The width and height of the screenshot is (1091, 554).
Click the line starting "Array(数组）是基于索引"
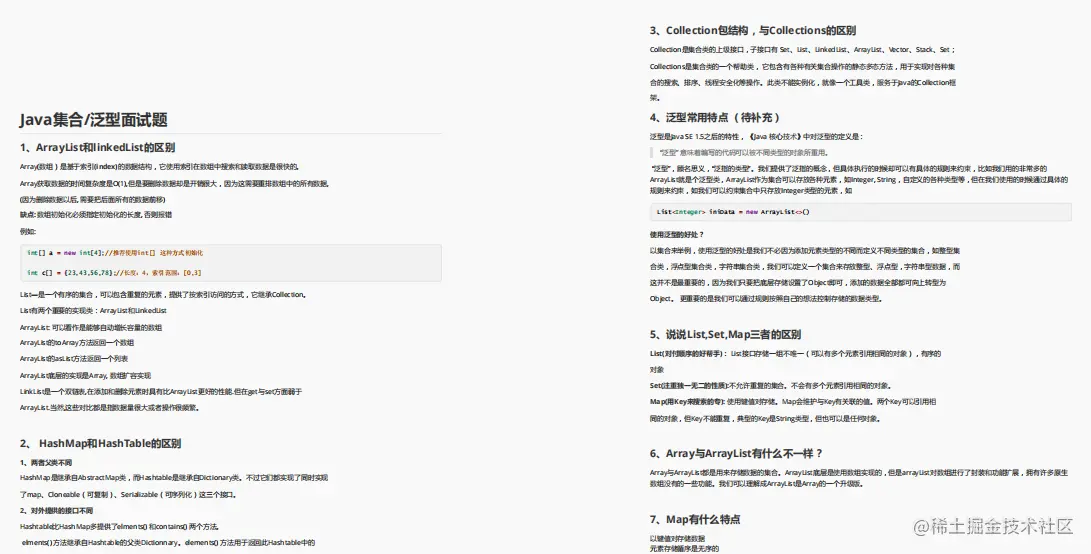pyautogui.click(x=159, y=167)
